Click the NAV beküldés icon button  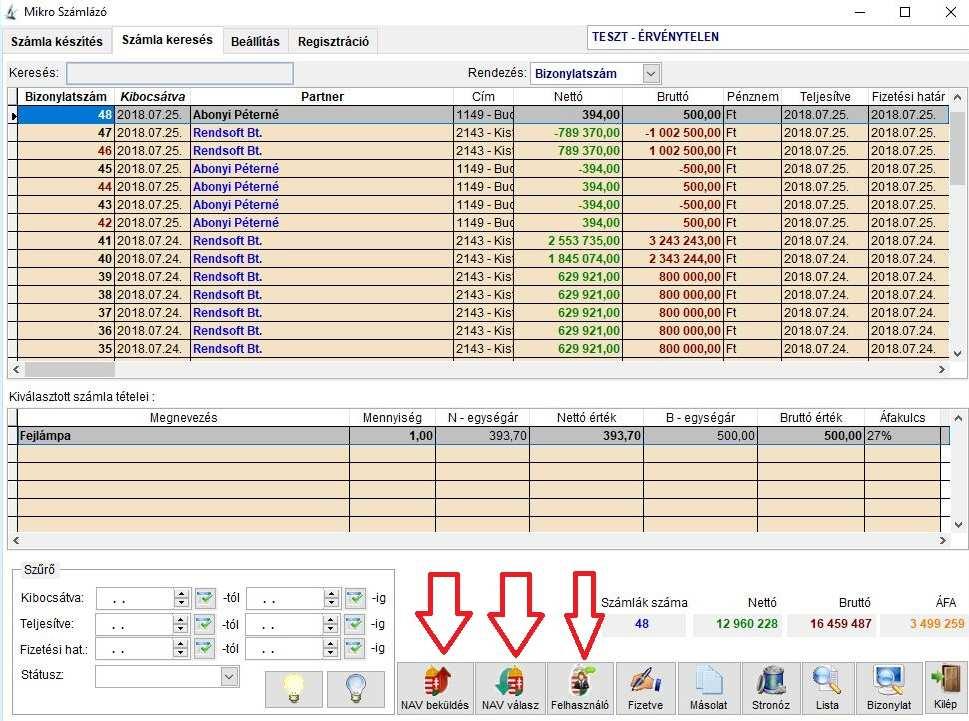tap(435, 688)
